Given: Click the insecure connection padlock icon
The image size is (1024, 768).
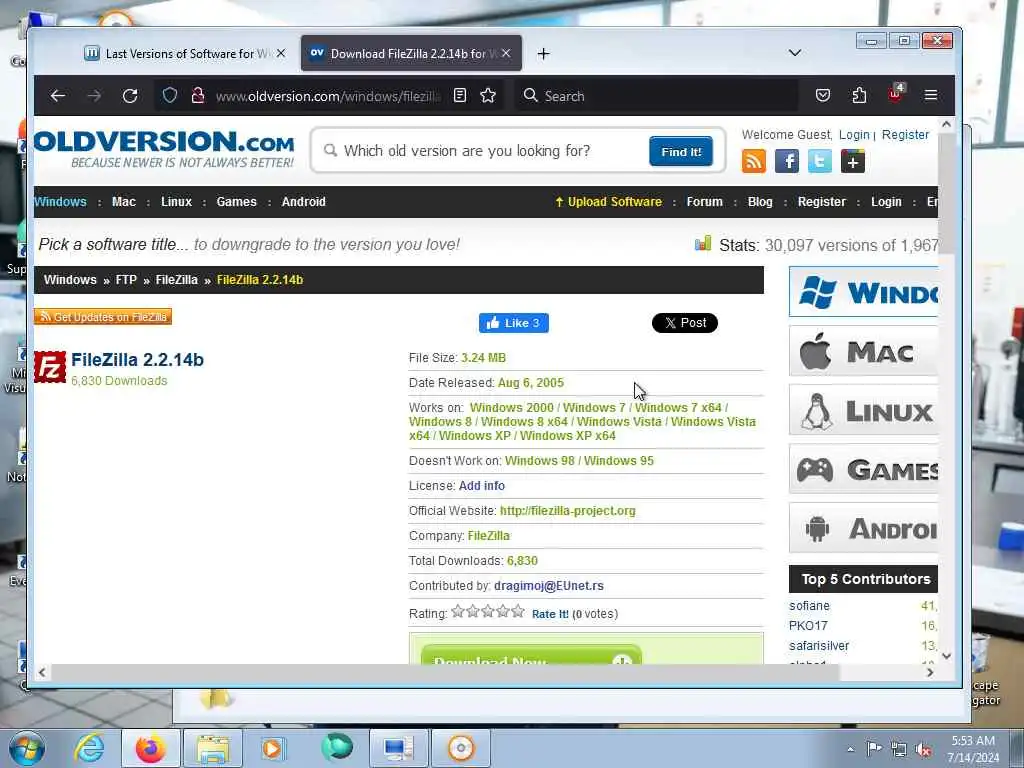Looking at the screenshot, I should pos(197,96).
